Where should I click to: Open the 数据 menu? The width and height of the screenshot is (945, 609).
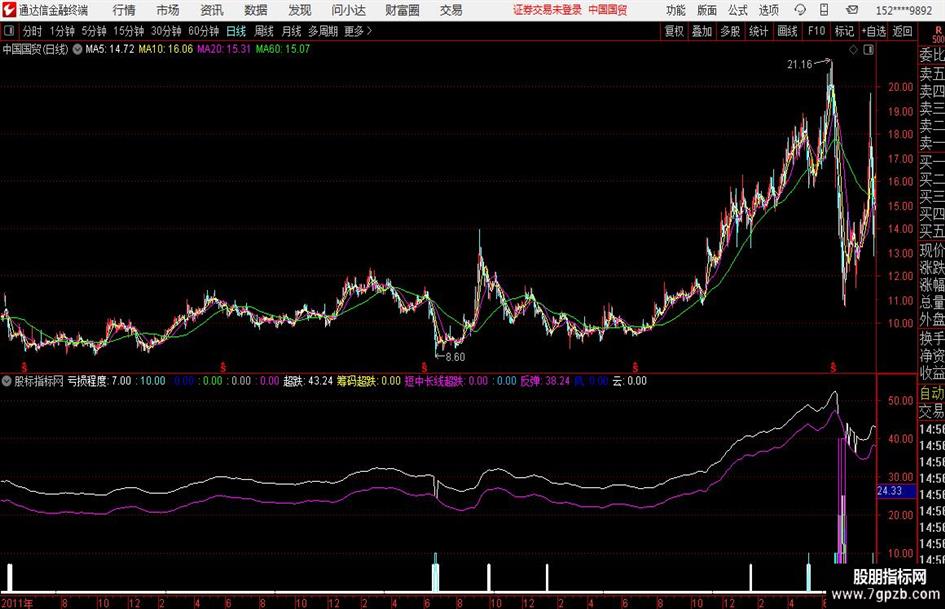coord(256,10)
